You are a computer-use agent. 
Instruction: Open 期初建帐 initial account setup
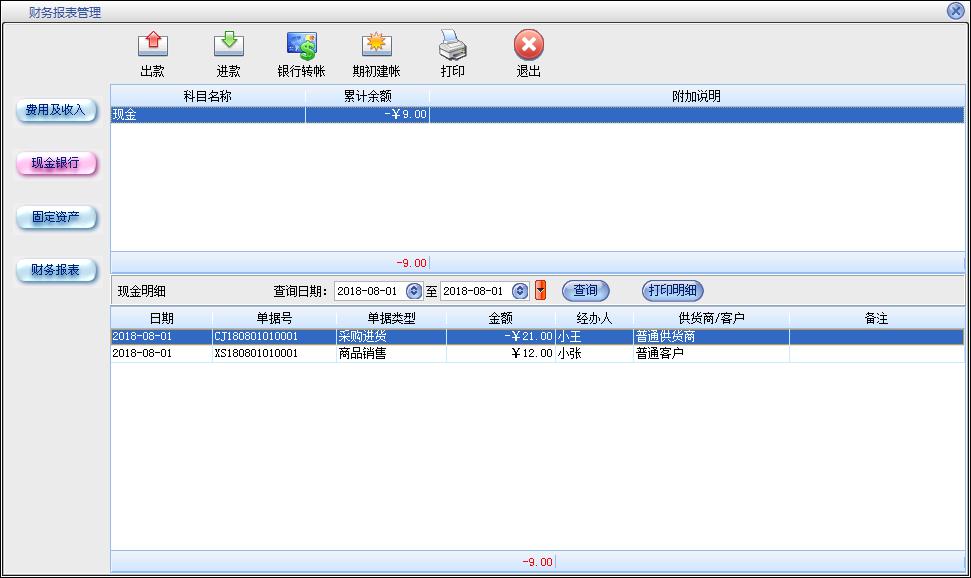tap(376, 46)
